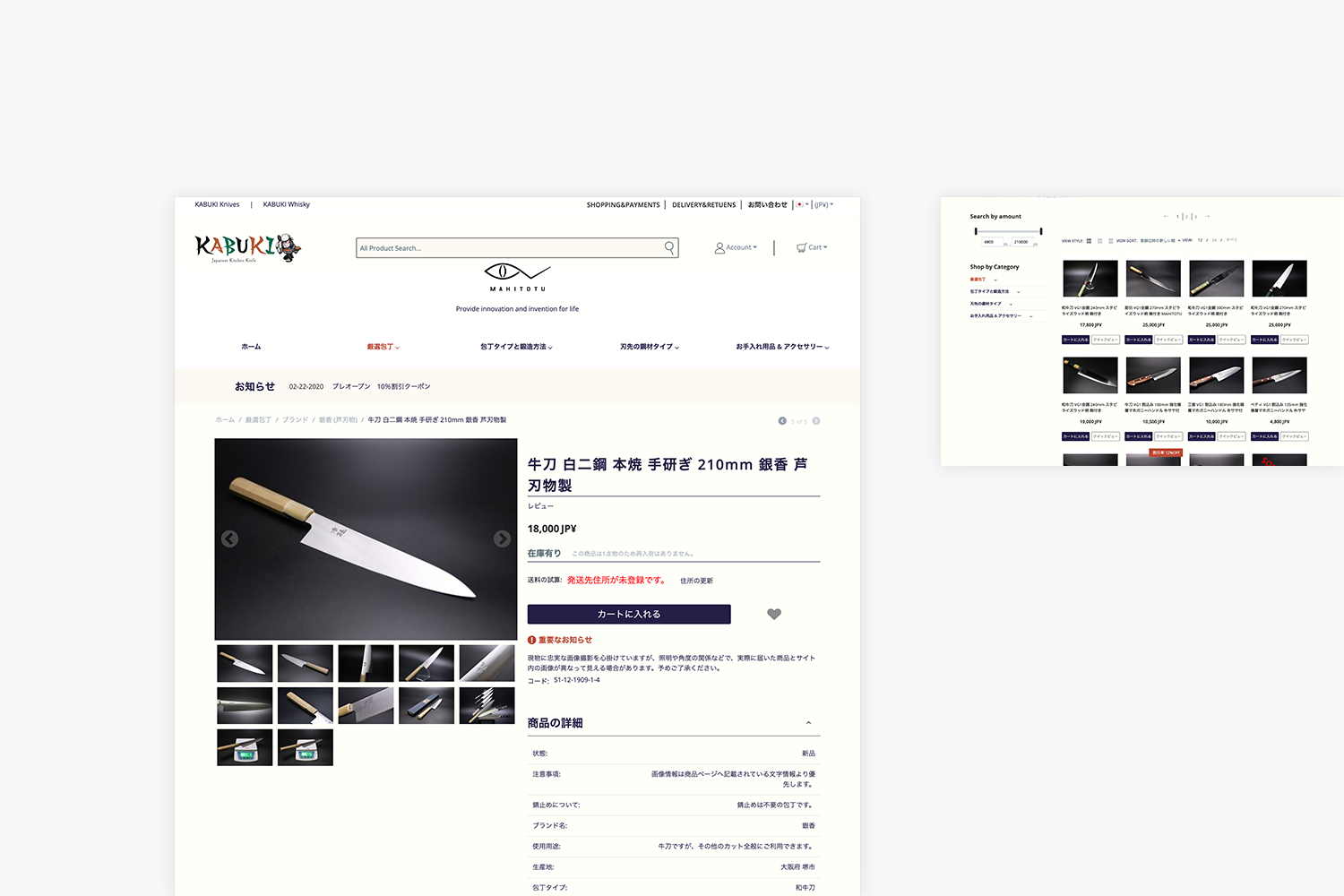Click the next arrow on product image carousel
The image size is (1344, 896).
click(x=502, y=538)
